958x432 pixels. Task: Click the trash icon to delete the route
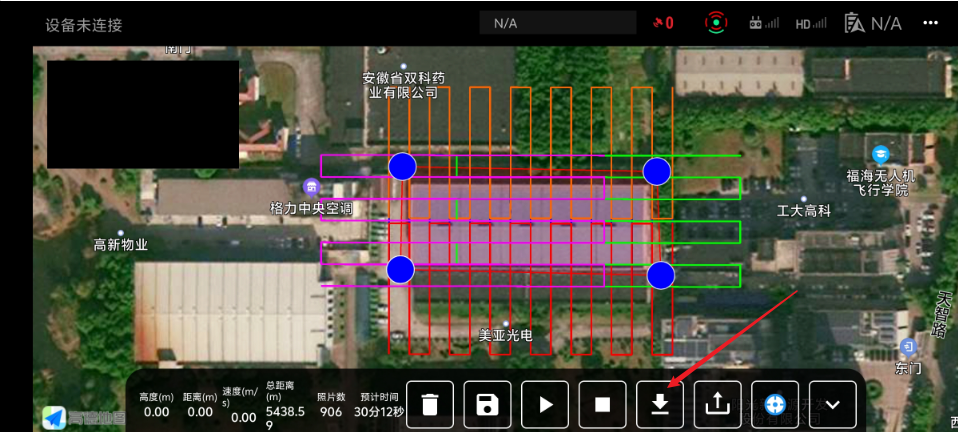click(x=430, y=404)
